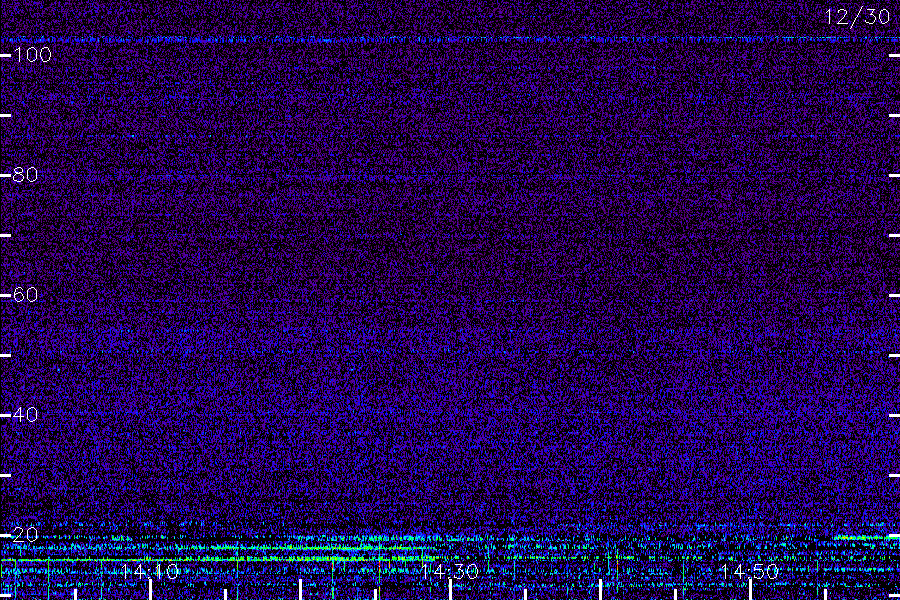The image size is (900, 600).
Task: Click the 40 frequency axis label
Action: coord(25,415)
